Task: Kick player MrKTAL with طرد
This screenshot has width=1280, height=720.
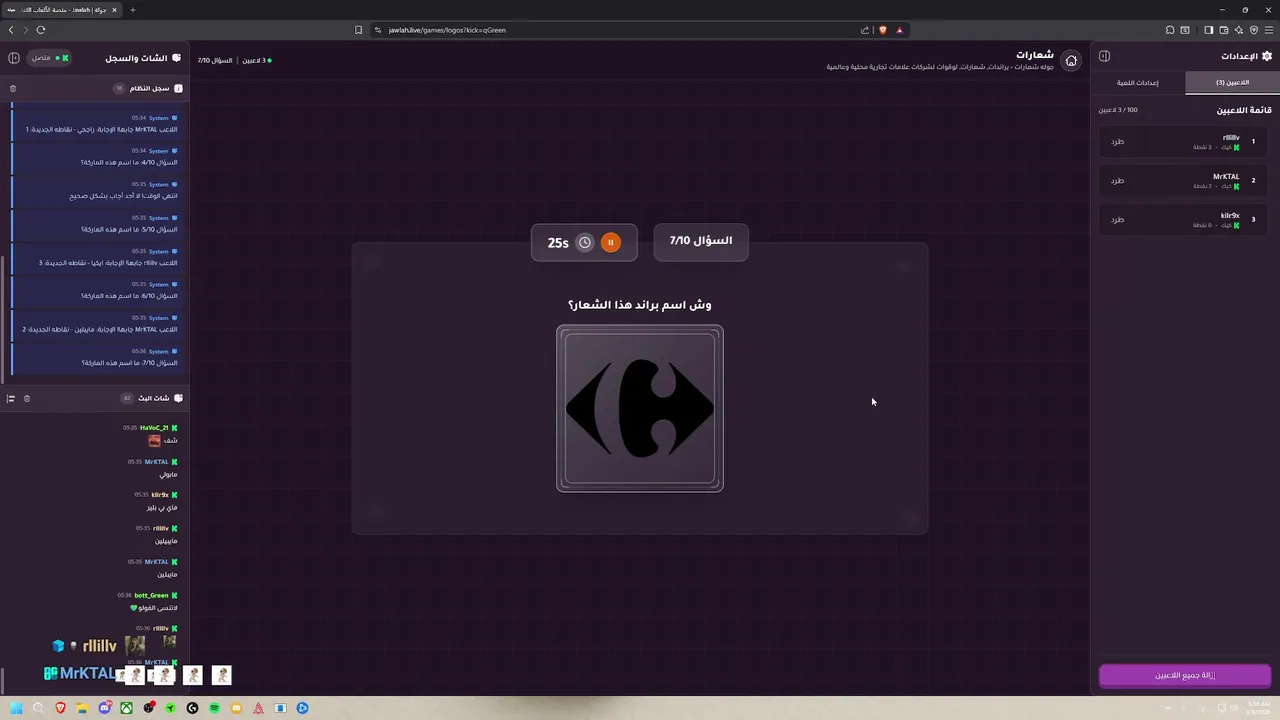Action: pyautogui.click(x=1117, y=181)
